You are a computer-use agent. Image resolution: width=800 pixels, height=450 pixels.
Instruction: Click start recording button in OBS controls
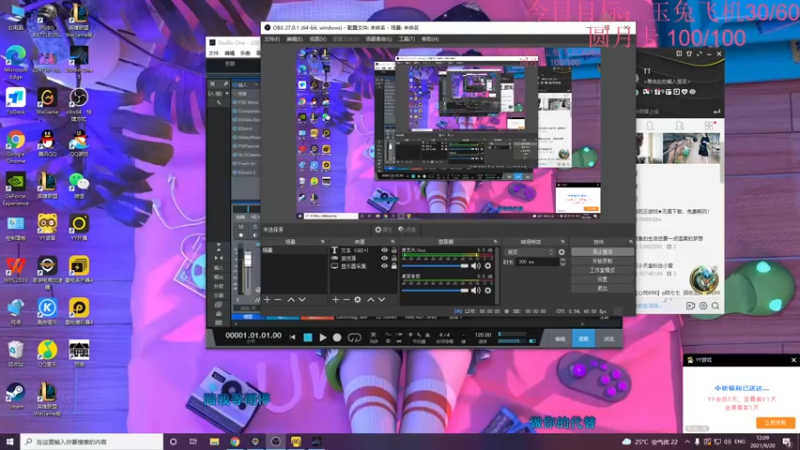click(602, 261)
